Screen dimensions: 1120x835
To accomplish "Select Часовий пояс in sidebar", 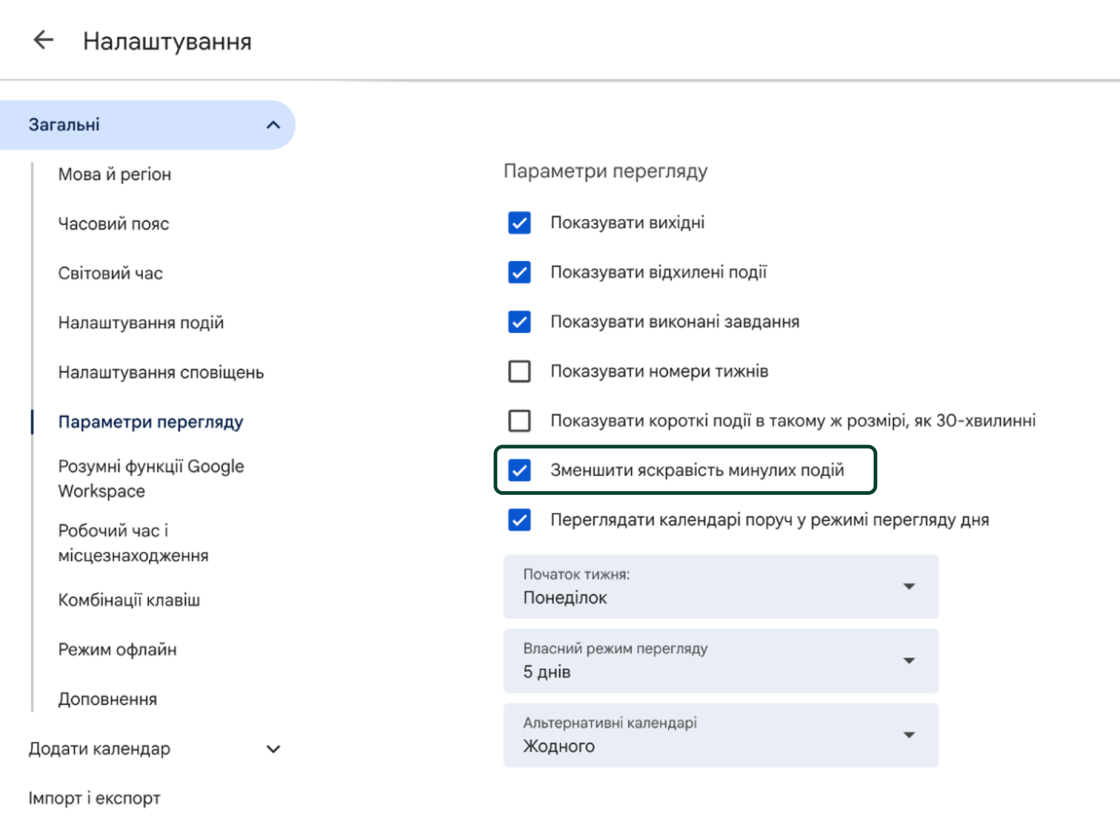I will (x=114, y=224).
